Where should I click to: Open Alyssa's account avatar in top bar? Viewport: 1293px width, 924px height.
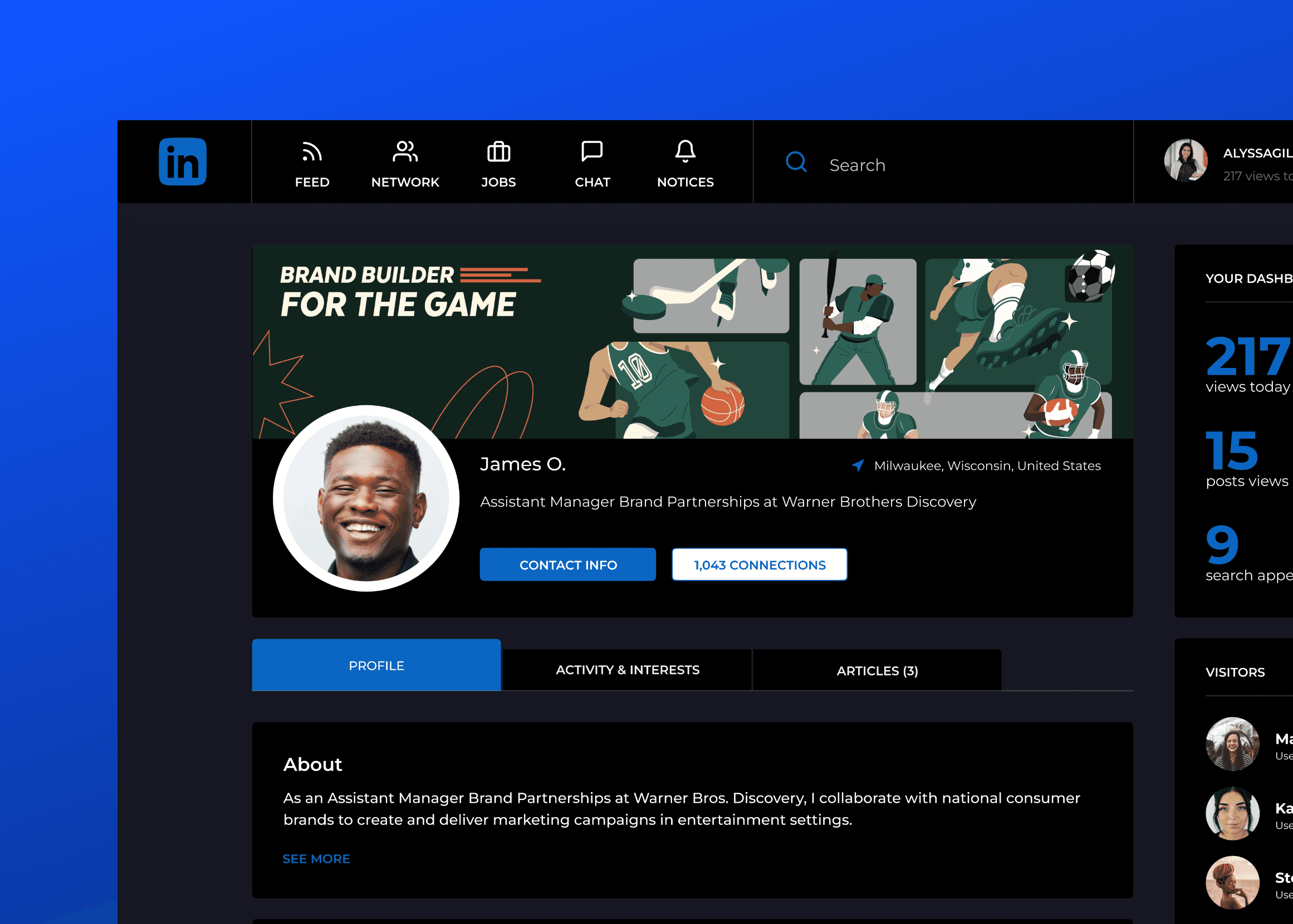1186,161
